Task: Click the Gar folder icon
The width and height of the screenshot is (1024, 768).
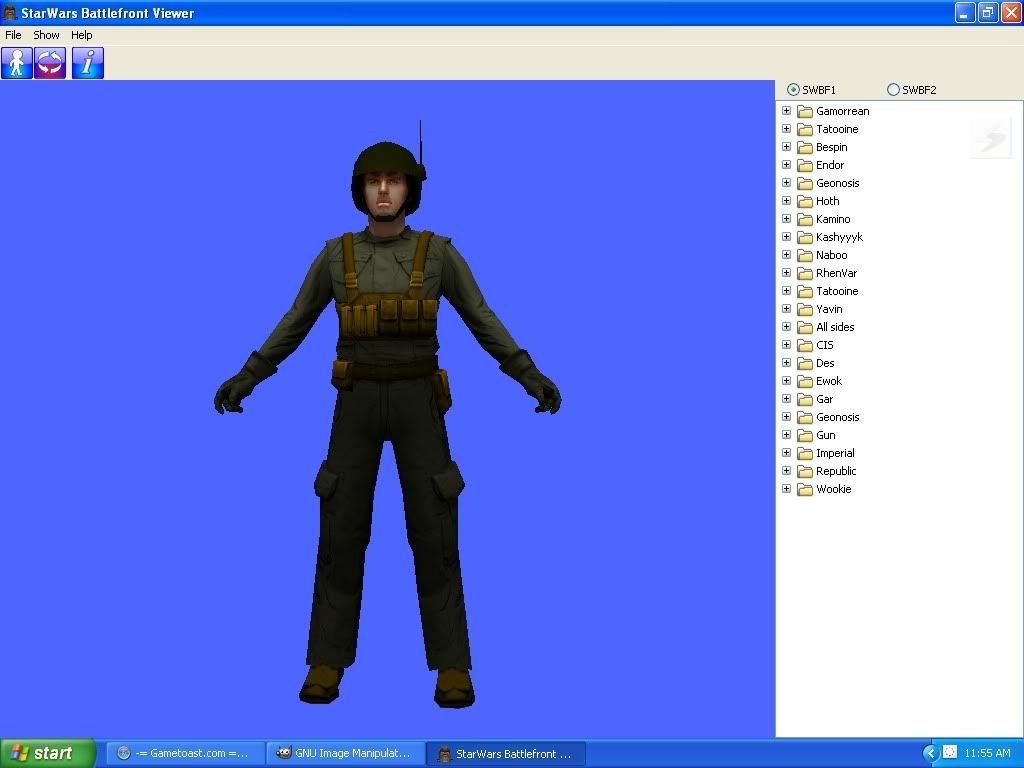Action: 805,399
